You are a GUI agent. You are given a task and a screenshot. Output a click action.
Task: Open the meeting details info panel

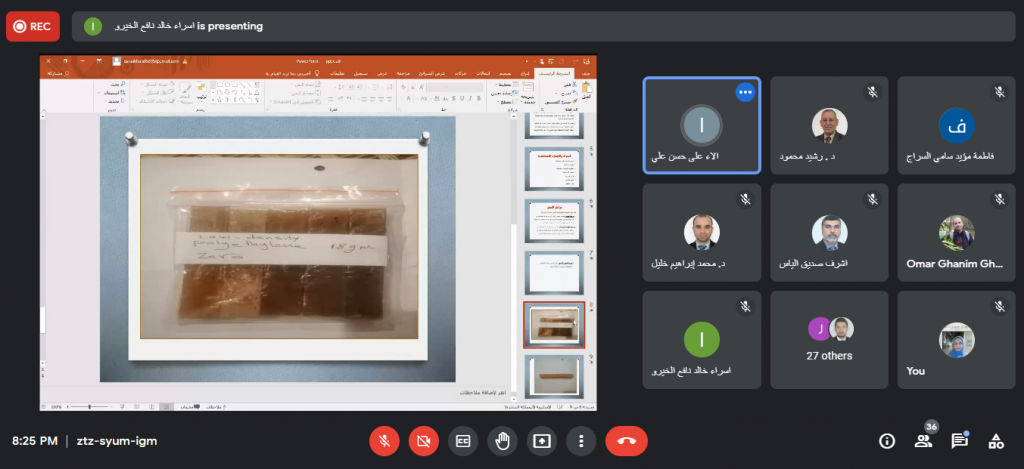click(x=886, y=440)
